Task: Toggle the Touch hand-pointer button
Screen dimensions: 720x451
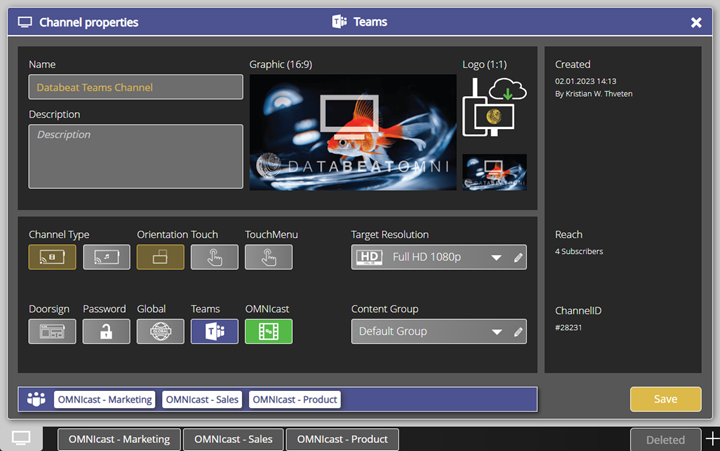Action: (x=214, y=257)
